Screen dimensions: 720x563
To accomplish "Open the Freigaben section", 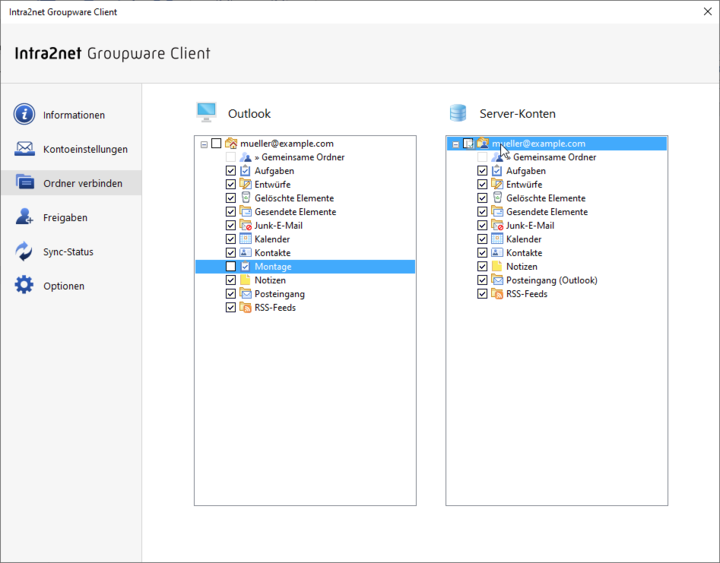I will coord(71,217).
